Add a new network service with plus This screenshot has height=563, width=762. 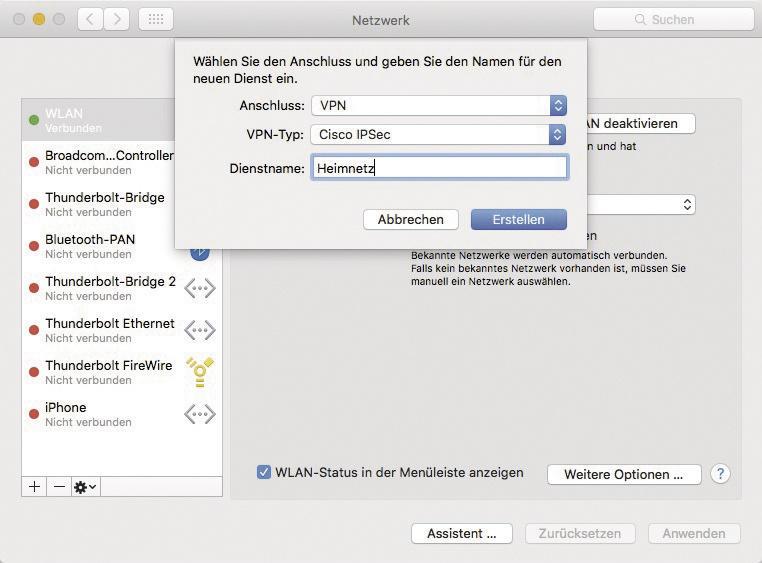pyautogui.click(x=34, y=486)
